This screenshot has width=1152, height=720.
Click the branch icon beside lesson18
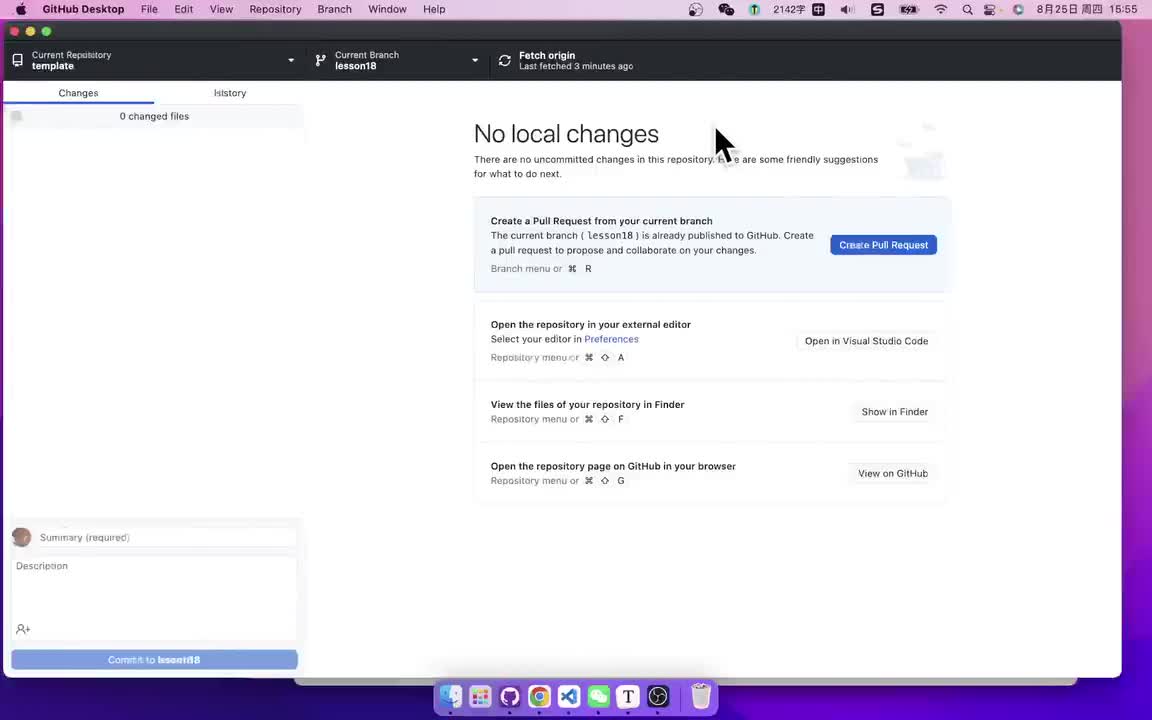point(320,60)
